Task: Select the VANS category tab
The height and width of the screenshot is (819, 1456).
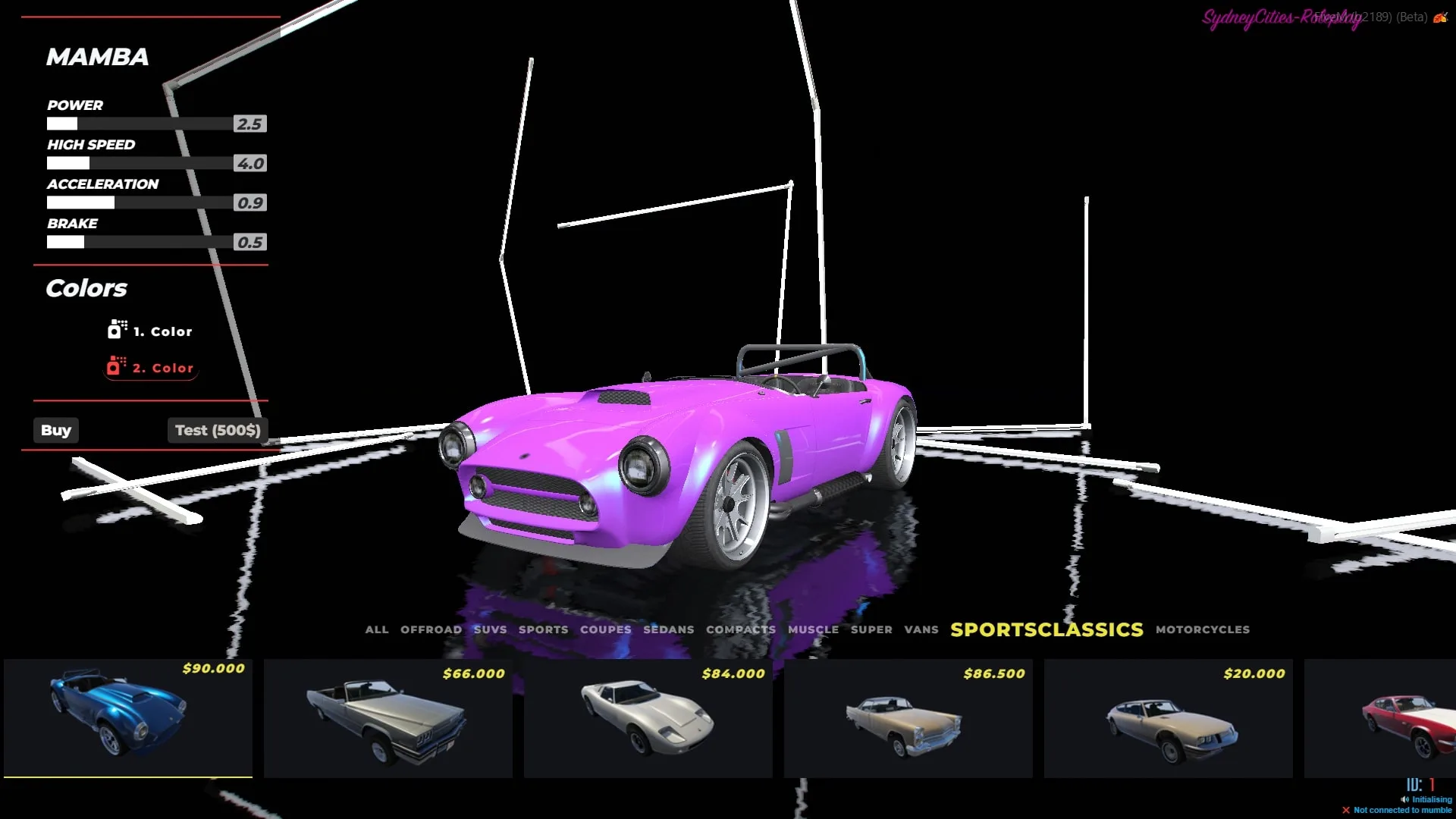Action: point(921,629)
